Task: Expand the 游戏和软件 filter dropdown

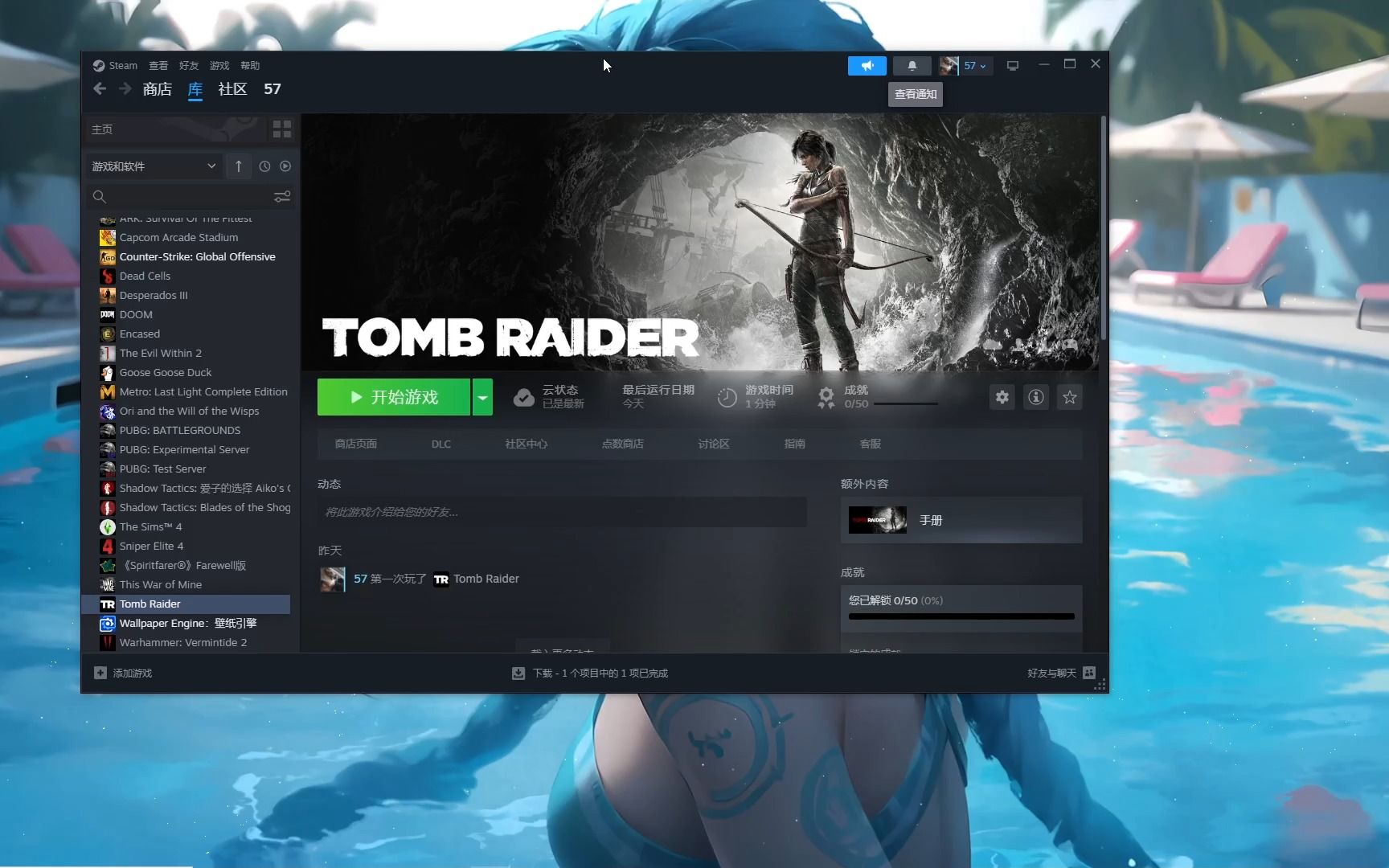Action: [x=154, y=166]
